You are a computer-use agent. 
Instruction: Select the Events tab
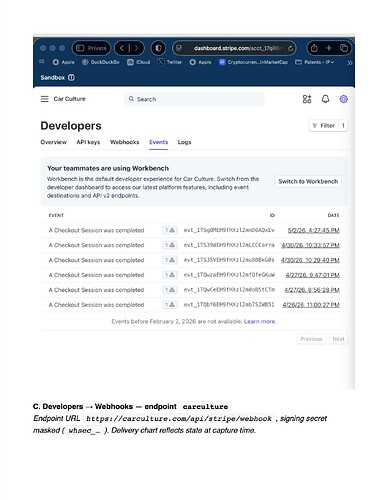pyautogui.click(x=159, y=142)
